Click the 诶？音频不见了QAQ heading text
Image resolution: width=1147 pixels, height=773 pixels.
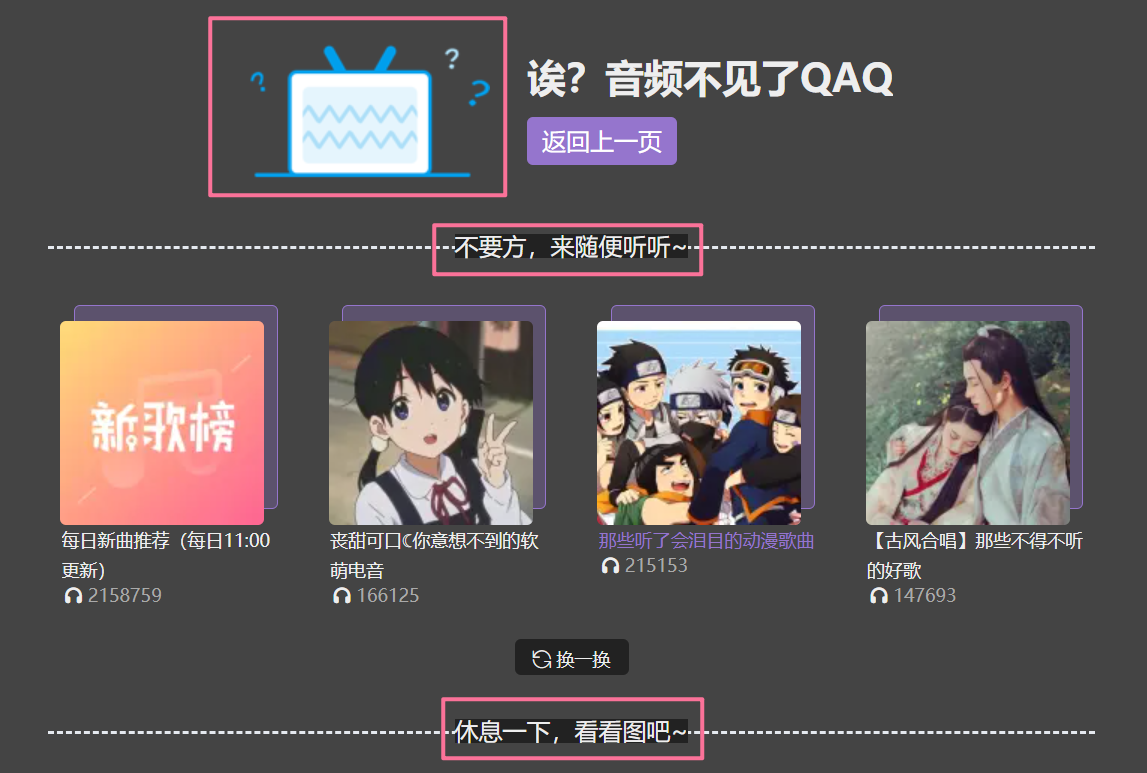tap(710, 79)
